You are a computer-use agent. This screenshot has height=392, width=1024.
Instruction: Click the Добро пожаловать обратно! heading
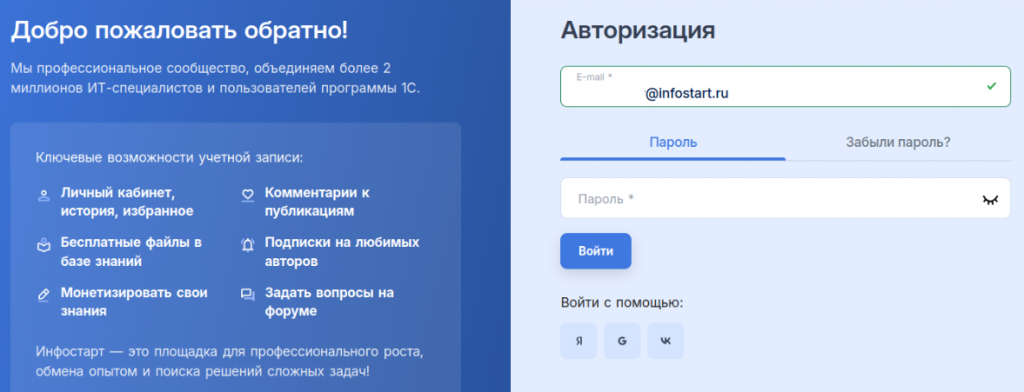180,31
